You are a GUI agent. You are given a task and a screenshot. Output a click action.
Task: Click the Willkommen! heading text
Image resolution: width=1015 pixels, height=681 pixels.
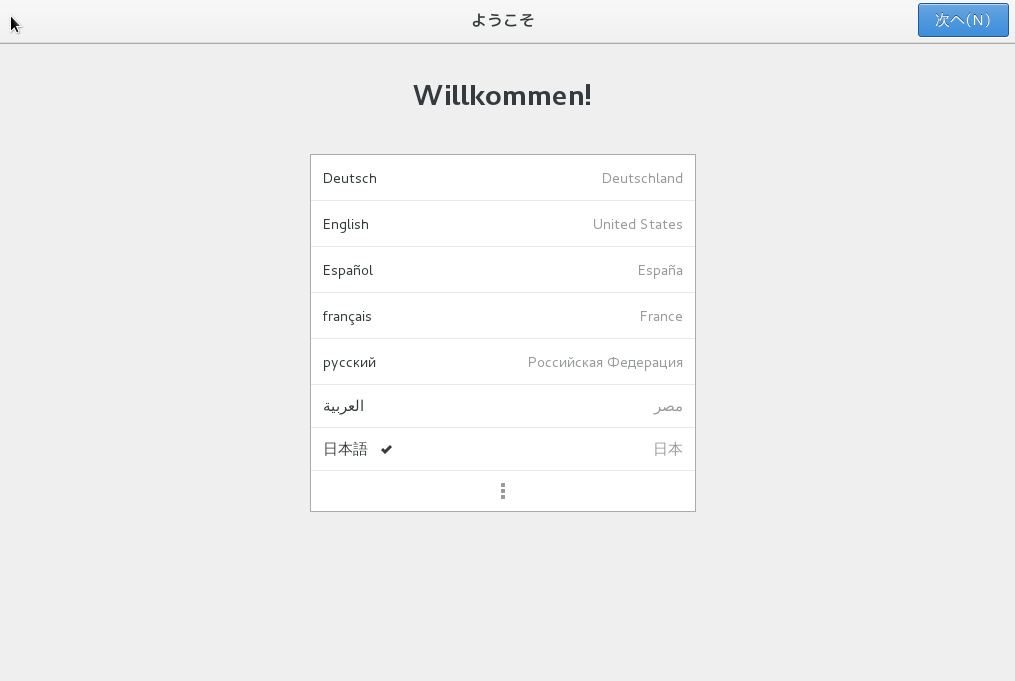point(502,95)
